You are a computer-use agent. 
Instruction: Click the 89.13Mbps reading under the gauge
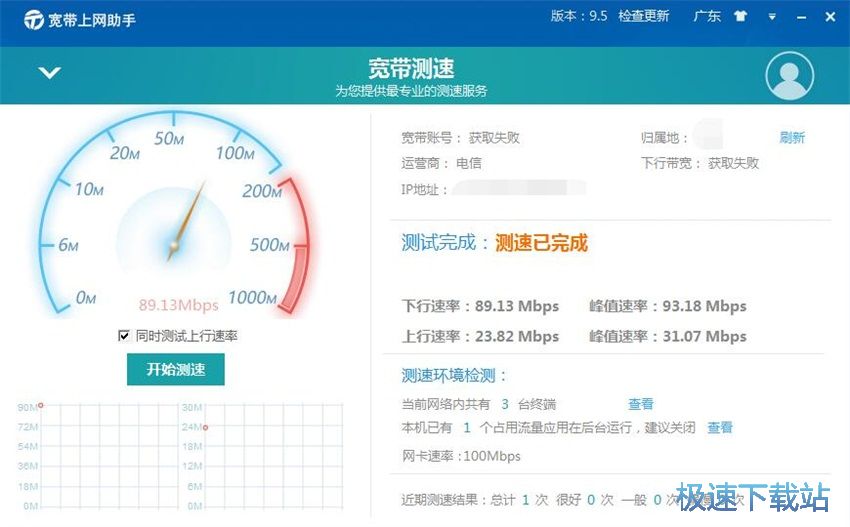click(x=178, y=305)
